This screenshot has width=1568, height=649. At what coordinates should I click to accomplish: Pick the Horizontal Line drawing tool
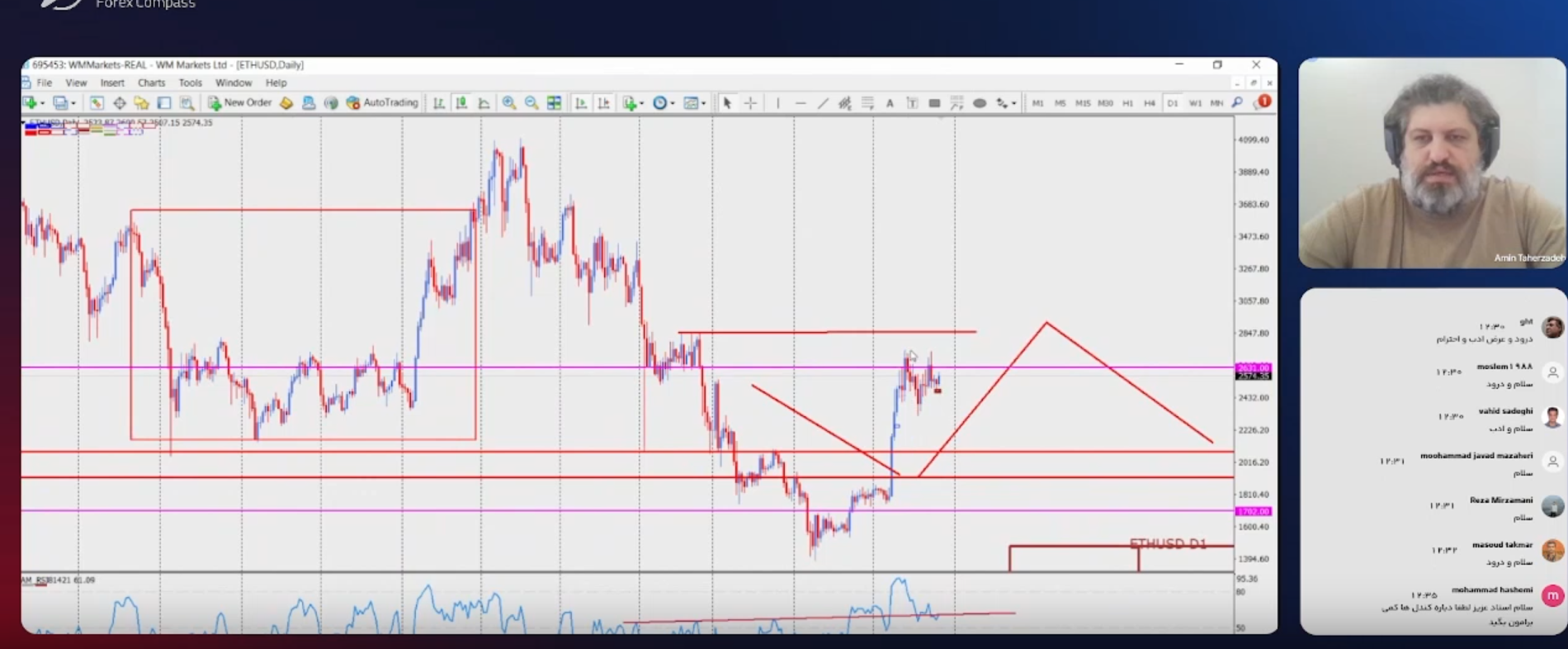click(x=801, y=103)
